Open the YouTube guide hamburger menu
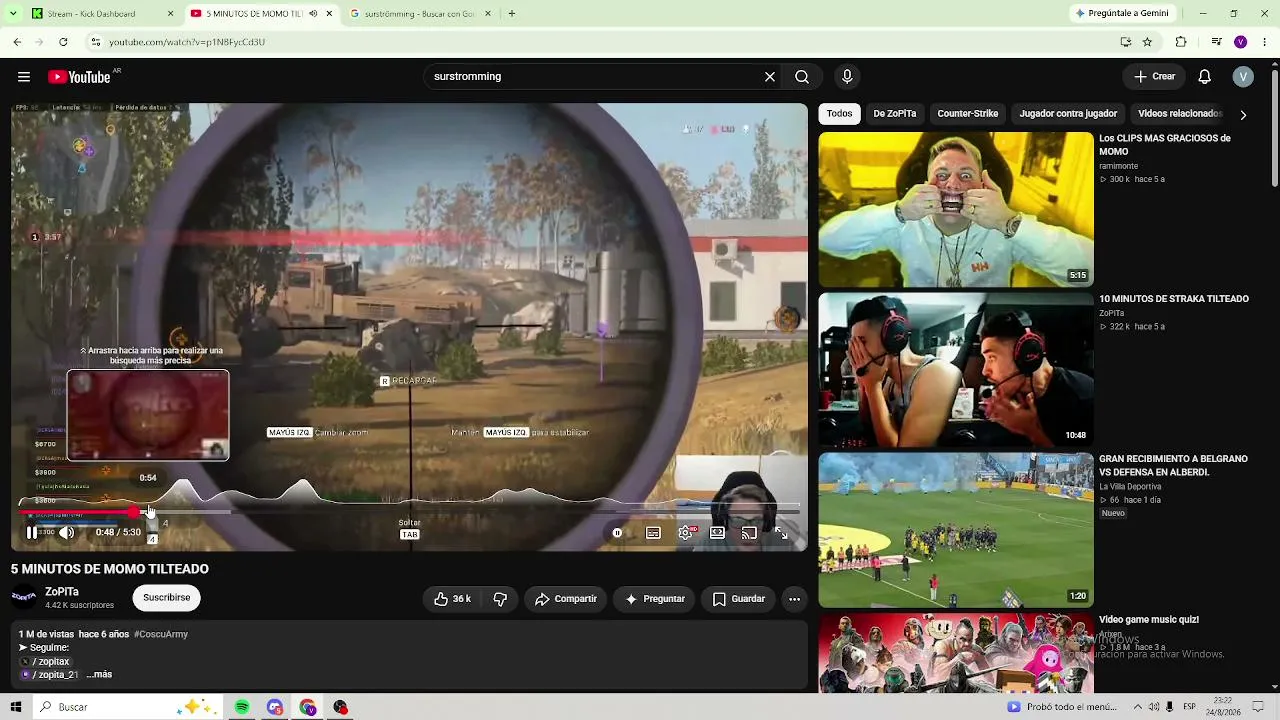The height and width of the screenshot is (720, 1280). click(x=24, y=77)
